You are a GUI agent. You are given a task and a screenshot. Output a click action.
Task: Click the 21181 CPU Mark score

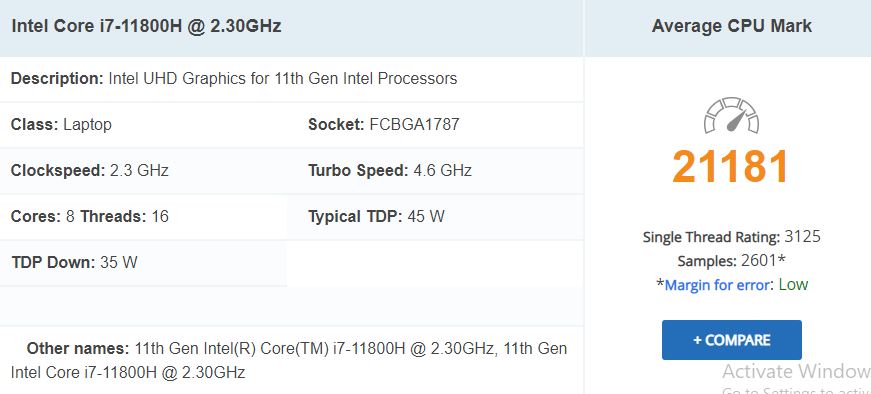point(730,167)
